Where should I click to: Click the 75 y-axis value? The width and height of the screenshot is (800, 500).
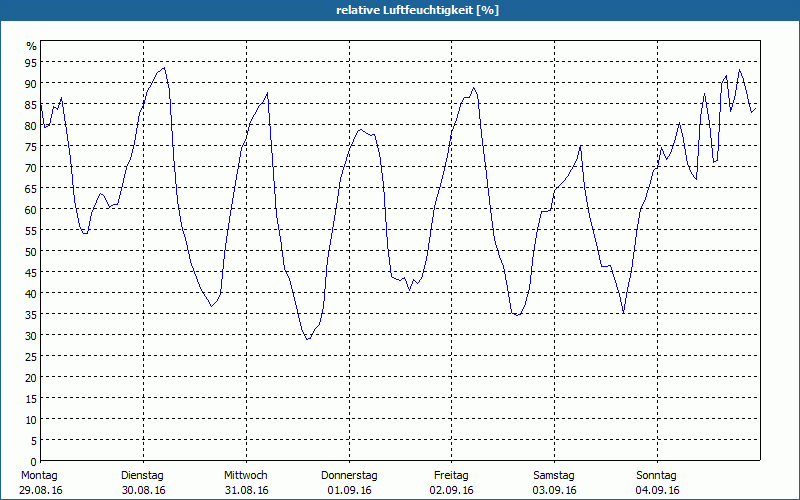31,146
